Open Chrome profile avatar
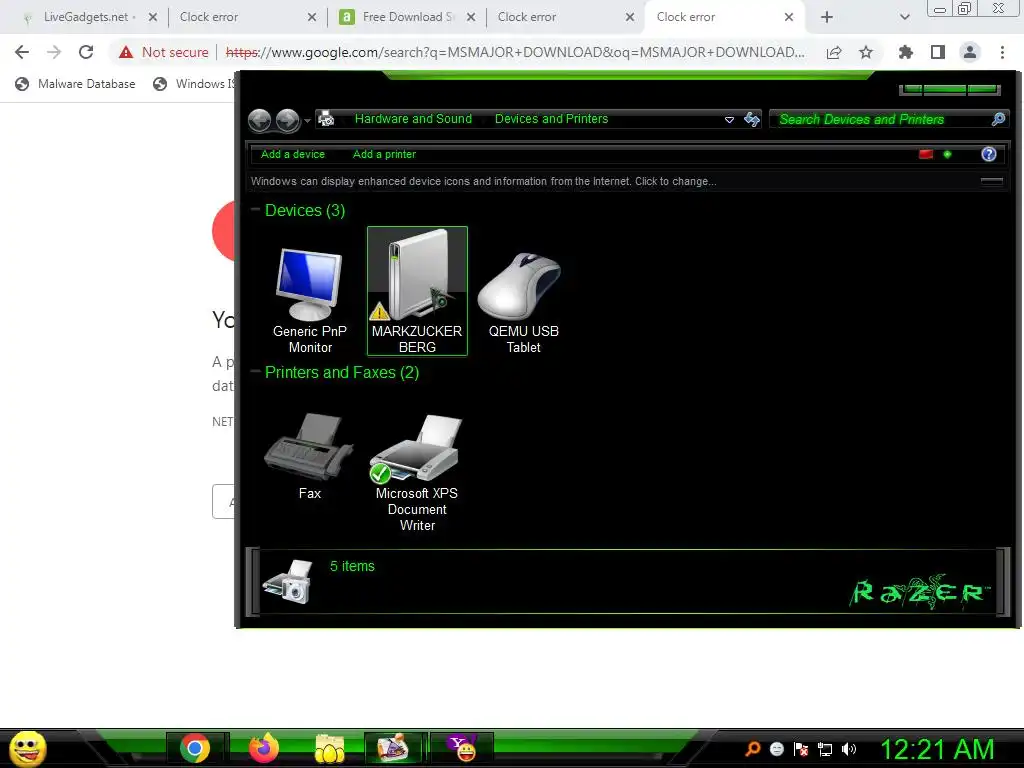 click(x=970, y=52)
